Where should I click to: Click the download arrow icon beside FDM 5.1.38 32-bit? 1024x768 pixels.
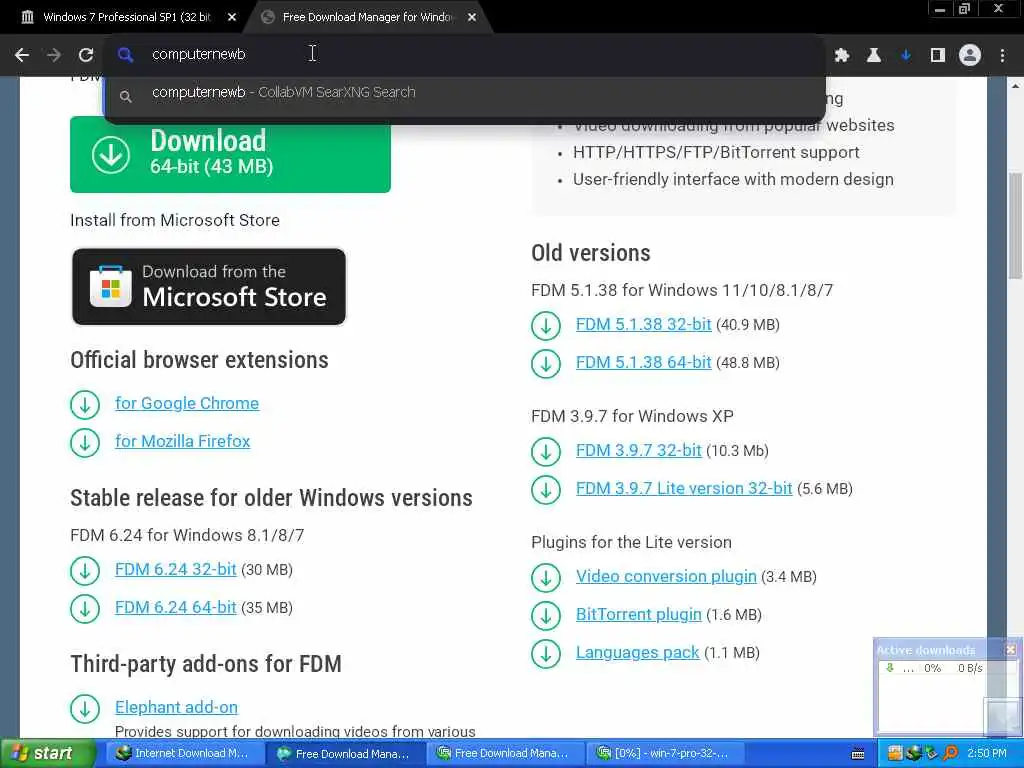pos(546,325)
